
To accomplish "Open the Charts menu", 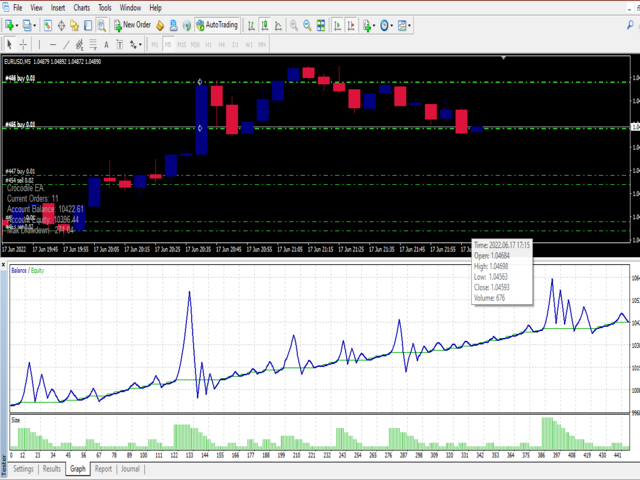I will (x=82, y=8).
